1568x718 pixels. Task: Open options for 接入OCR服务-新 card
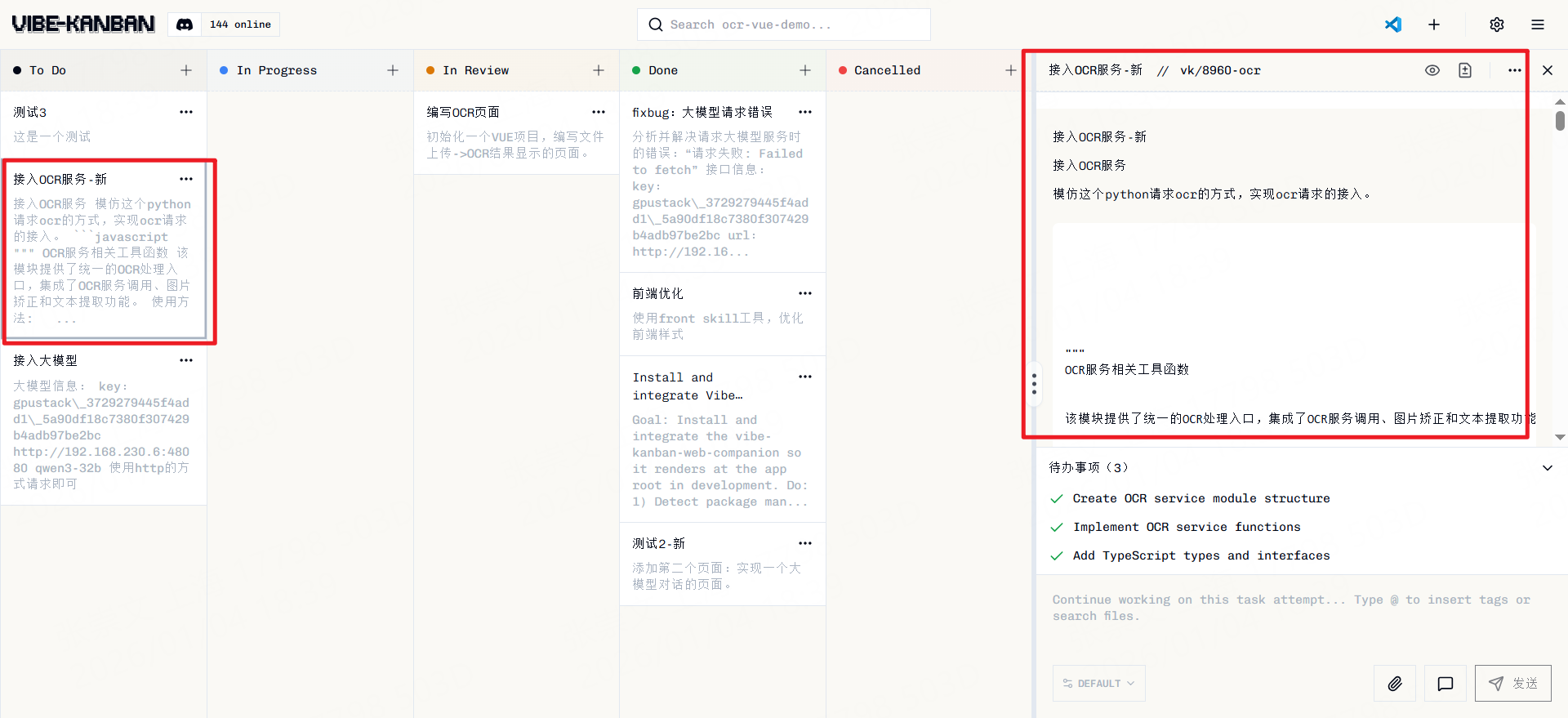(186, 179)
